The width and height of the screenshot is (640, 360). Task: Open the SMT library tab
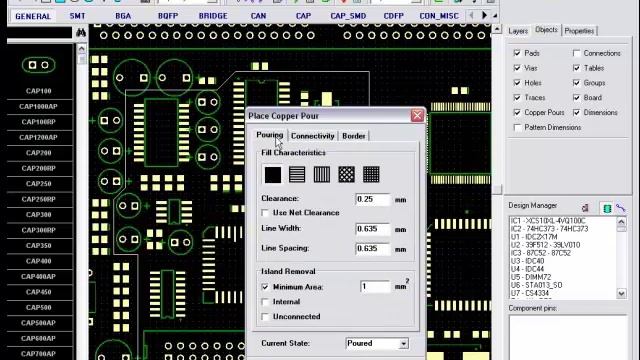click(x=78, y=16)
